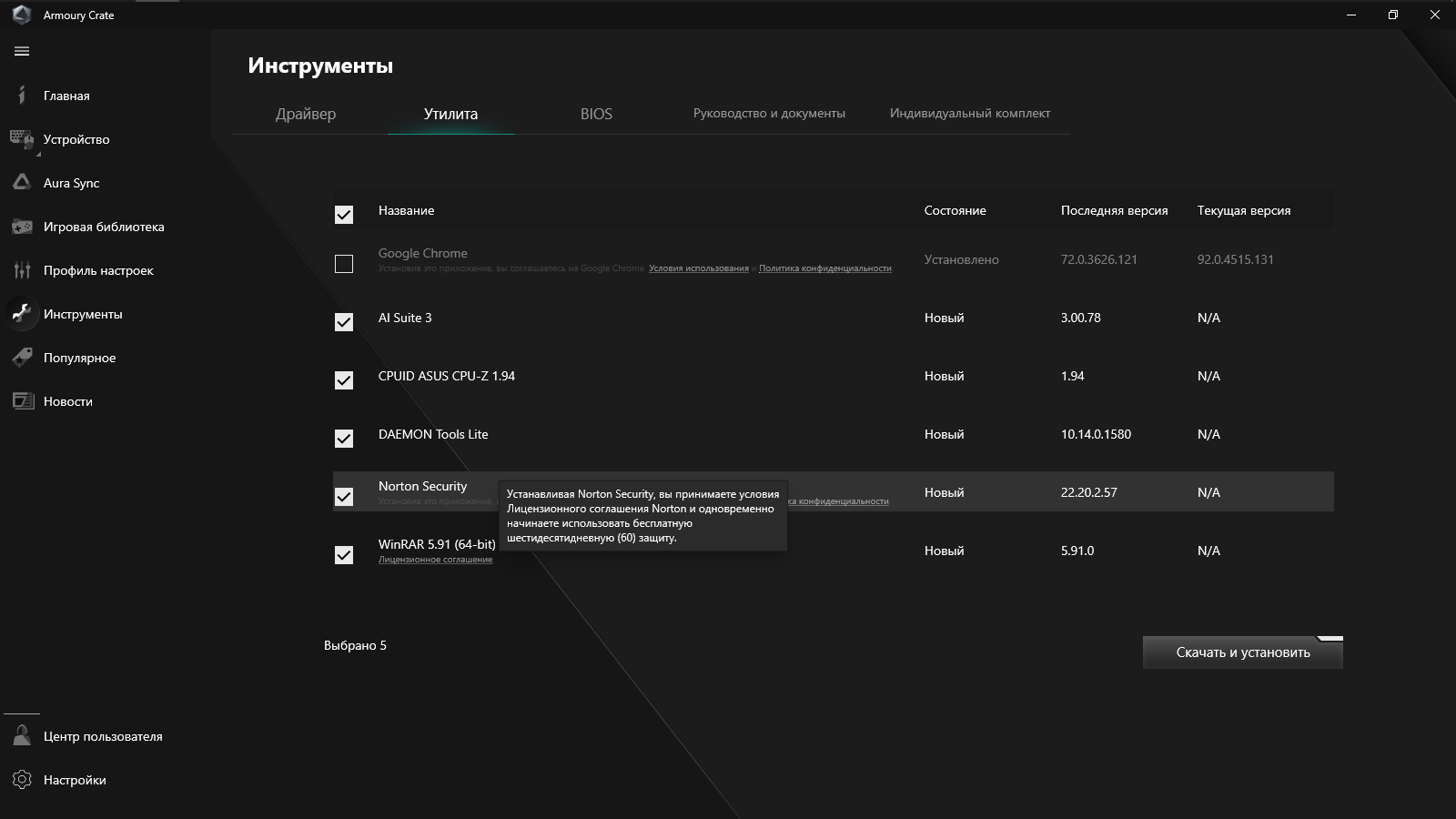This screenshot has height=819, width=1456.
Task: Open the BIOS tab
Action: pyautogui.click(x=596, y=114)
